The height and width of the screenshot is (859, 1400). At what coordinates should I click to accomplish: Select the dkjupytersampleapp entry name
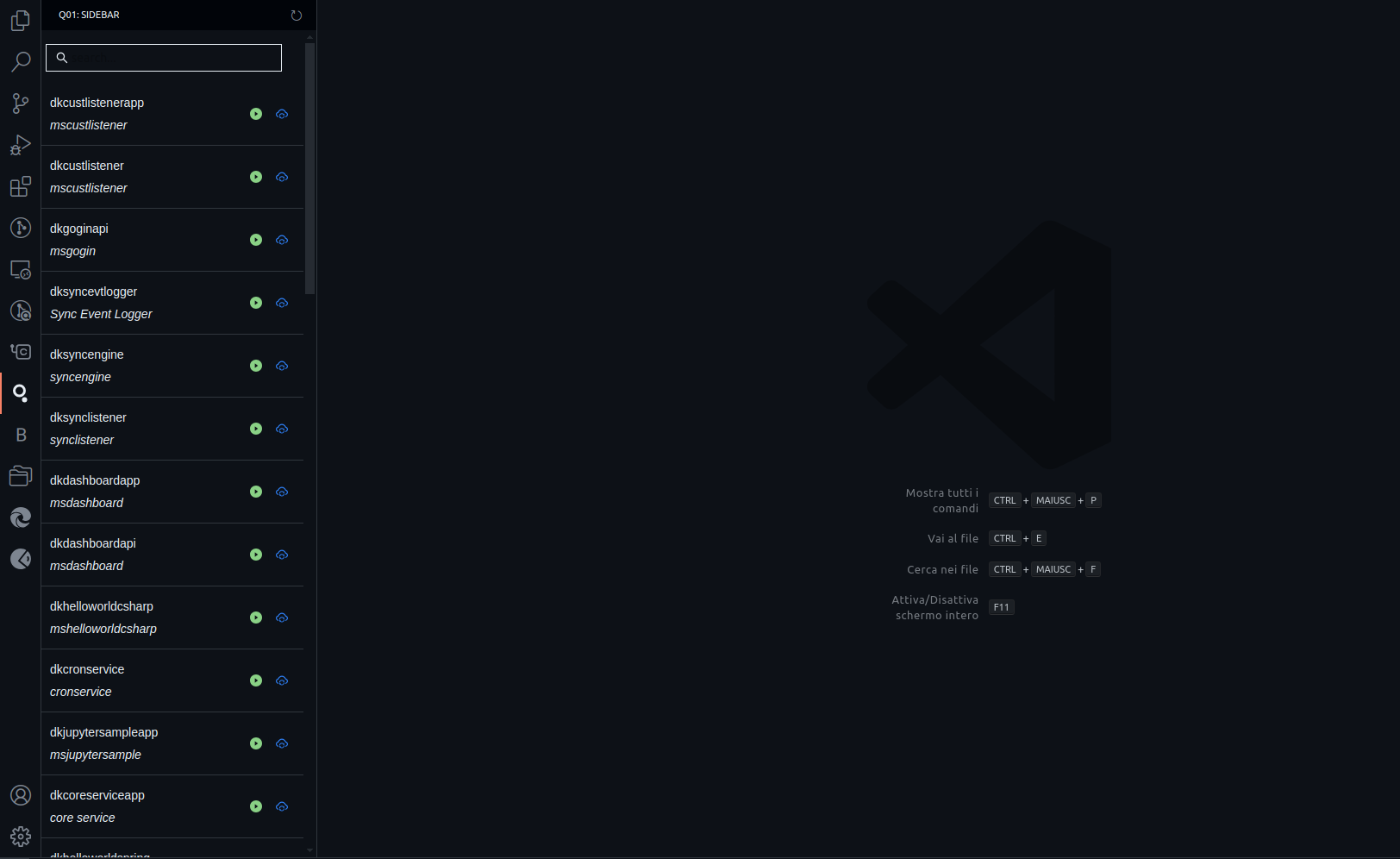(104, 732)
